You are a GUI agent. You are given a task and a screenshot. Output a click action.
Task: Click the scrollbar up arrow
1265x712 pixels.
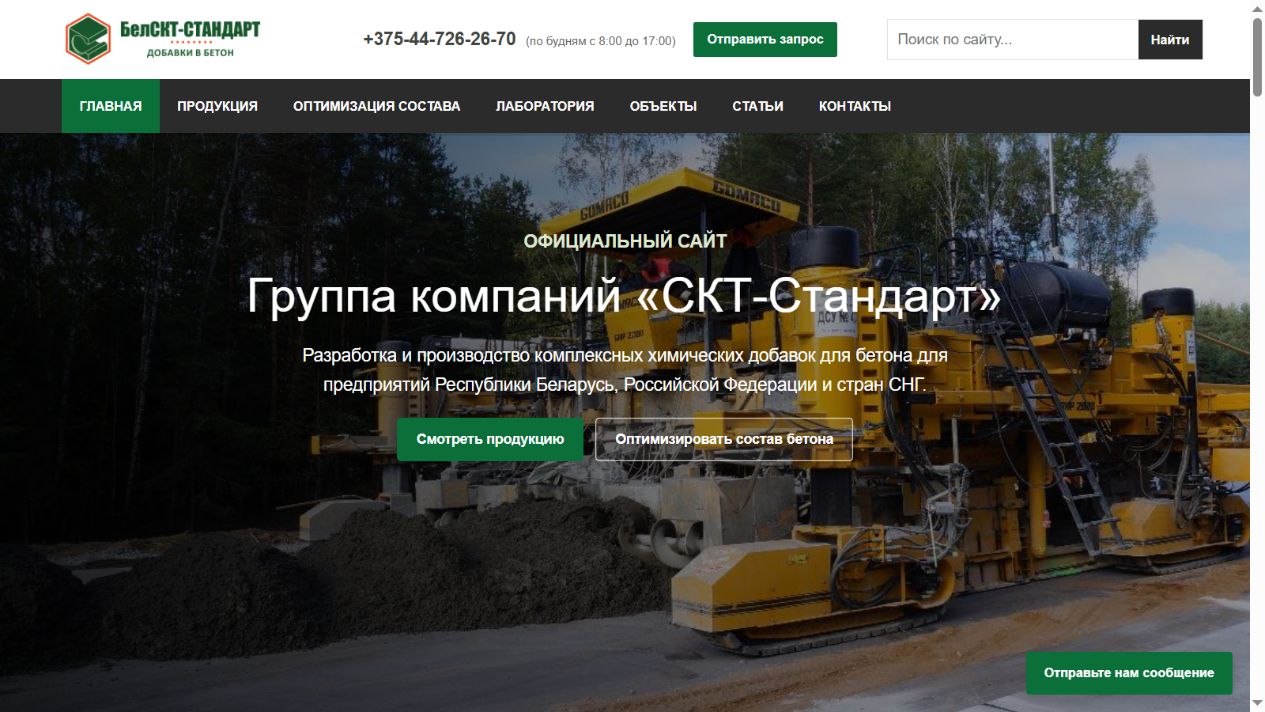(1257, 8)
